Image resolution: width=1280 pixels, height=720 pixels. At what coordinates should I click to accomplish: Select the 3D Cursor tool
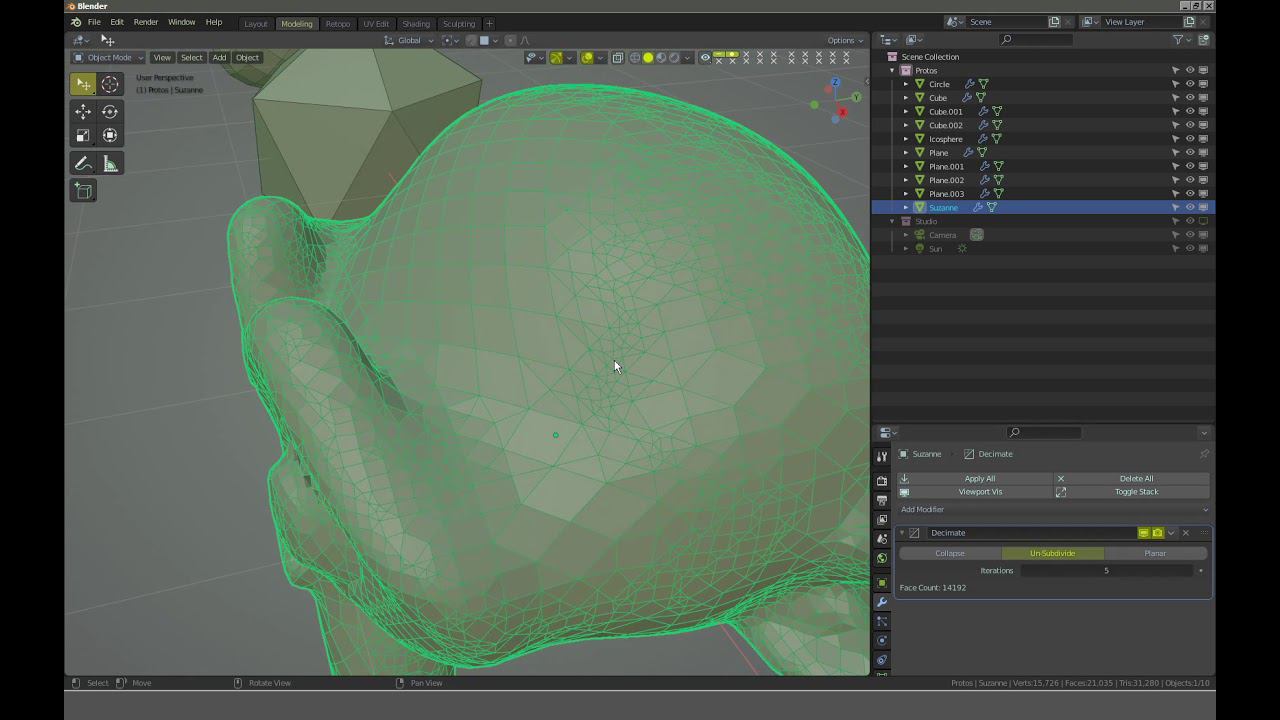110,85
